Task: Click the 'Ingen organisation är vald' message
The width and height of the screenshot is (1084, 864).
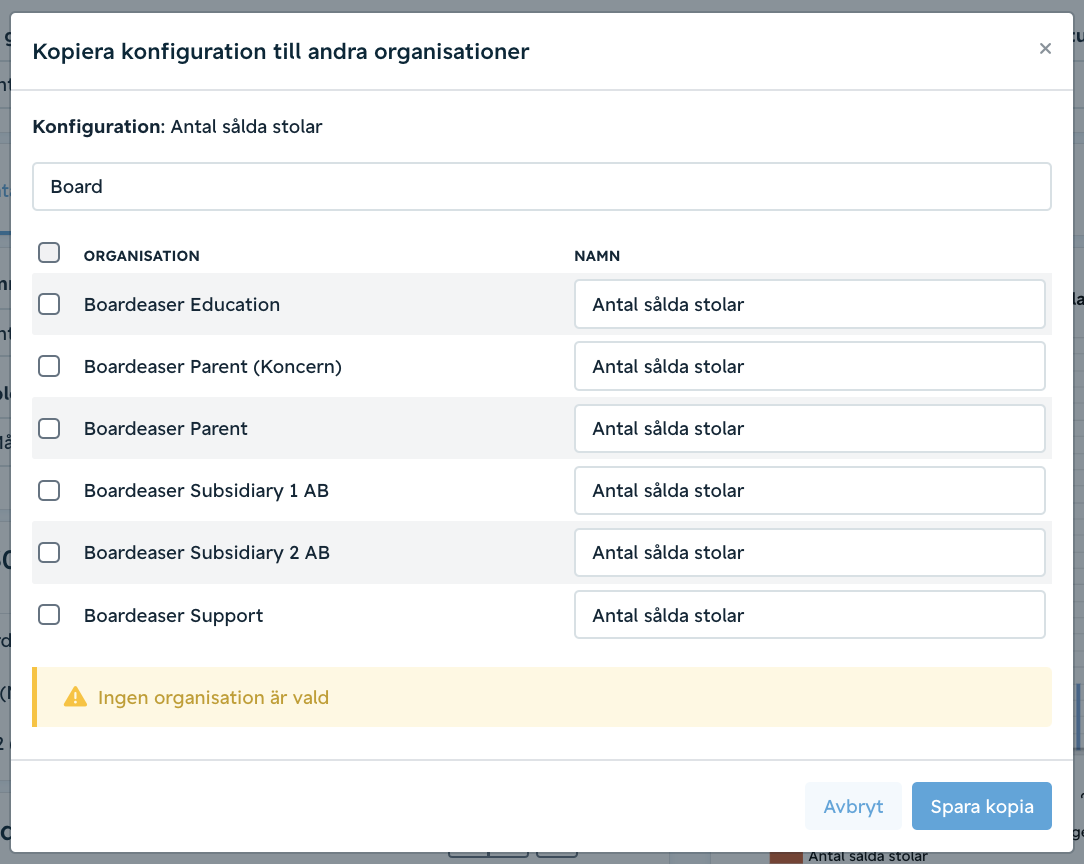Action: (x=213, y=697)
